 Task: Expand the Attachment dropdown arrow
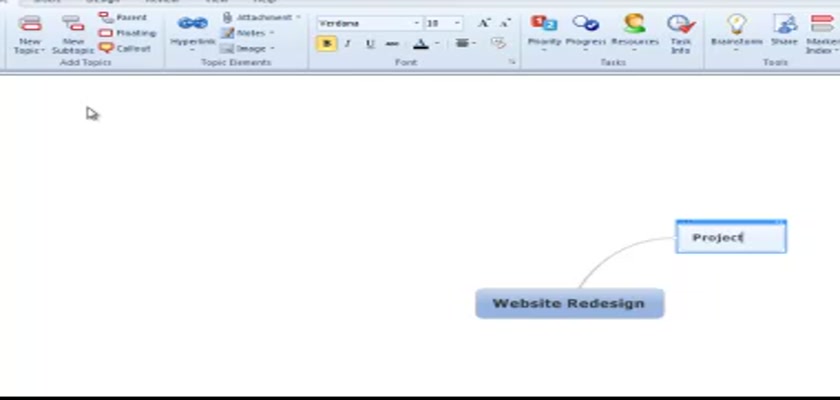[x=298, y=18]
